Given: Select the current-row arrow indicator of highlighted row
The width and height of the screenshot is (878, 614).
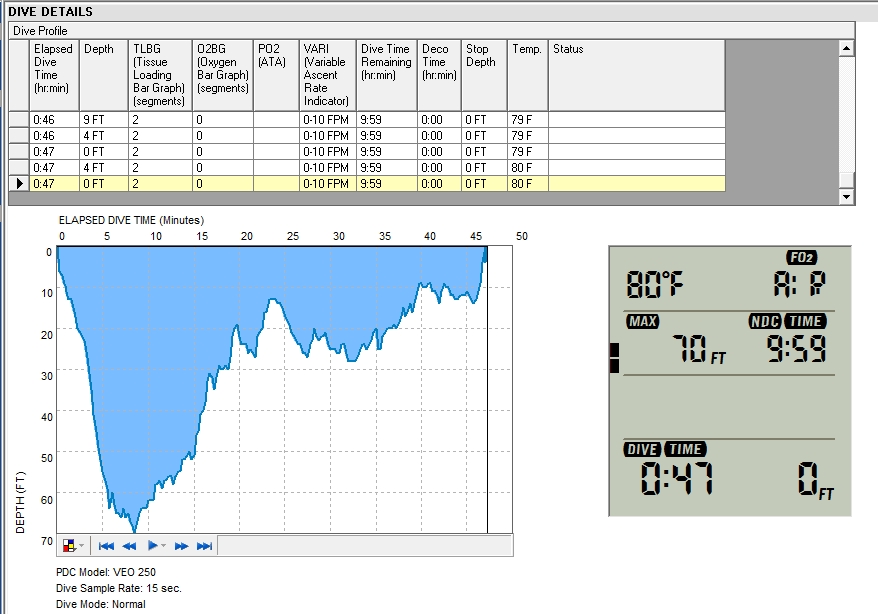Looking at the screenshot, I should (x=19, y=184).
